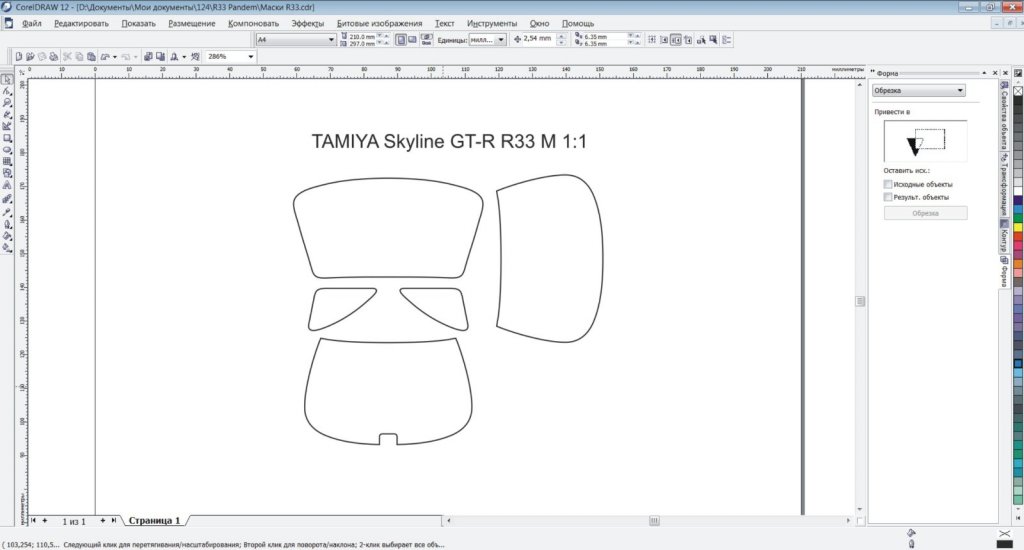Check the 'Результ. объекты' checkbox
This screenshot has height=550, width=1024.
(x=888, y=198)
